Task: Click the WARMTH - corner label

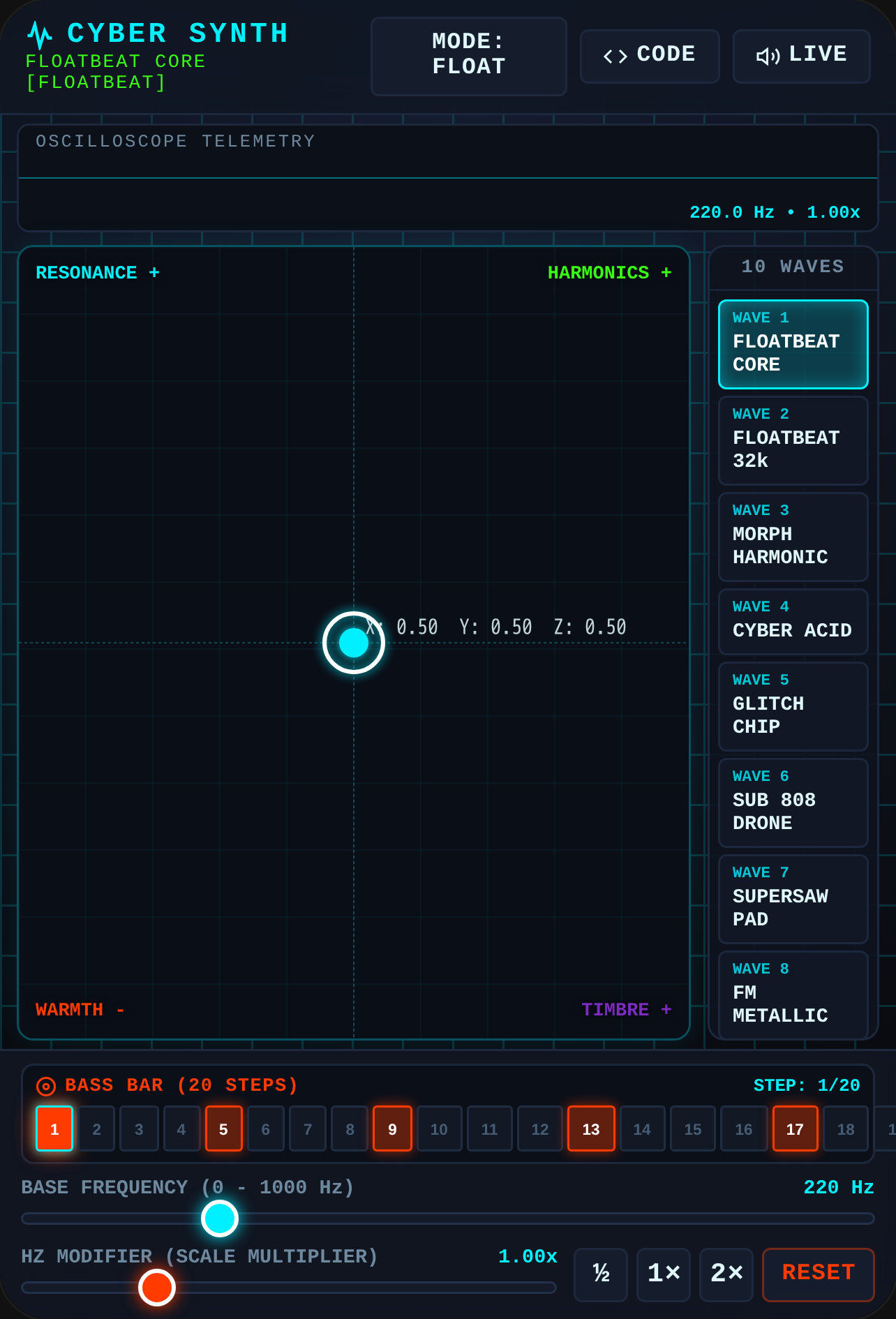Action: click(x=80, y=1010)
